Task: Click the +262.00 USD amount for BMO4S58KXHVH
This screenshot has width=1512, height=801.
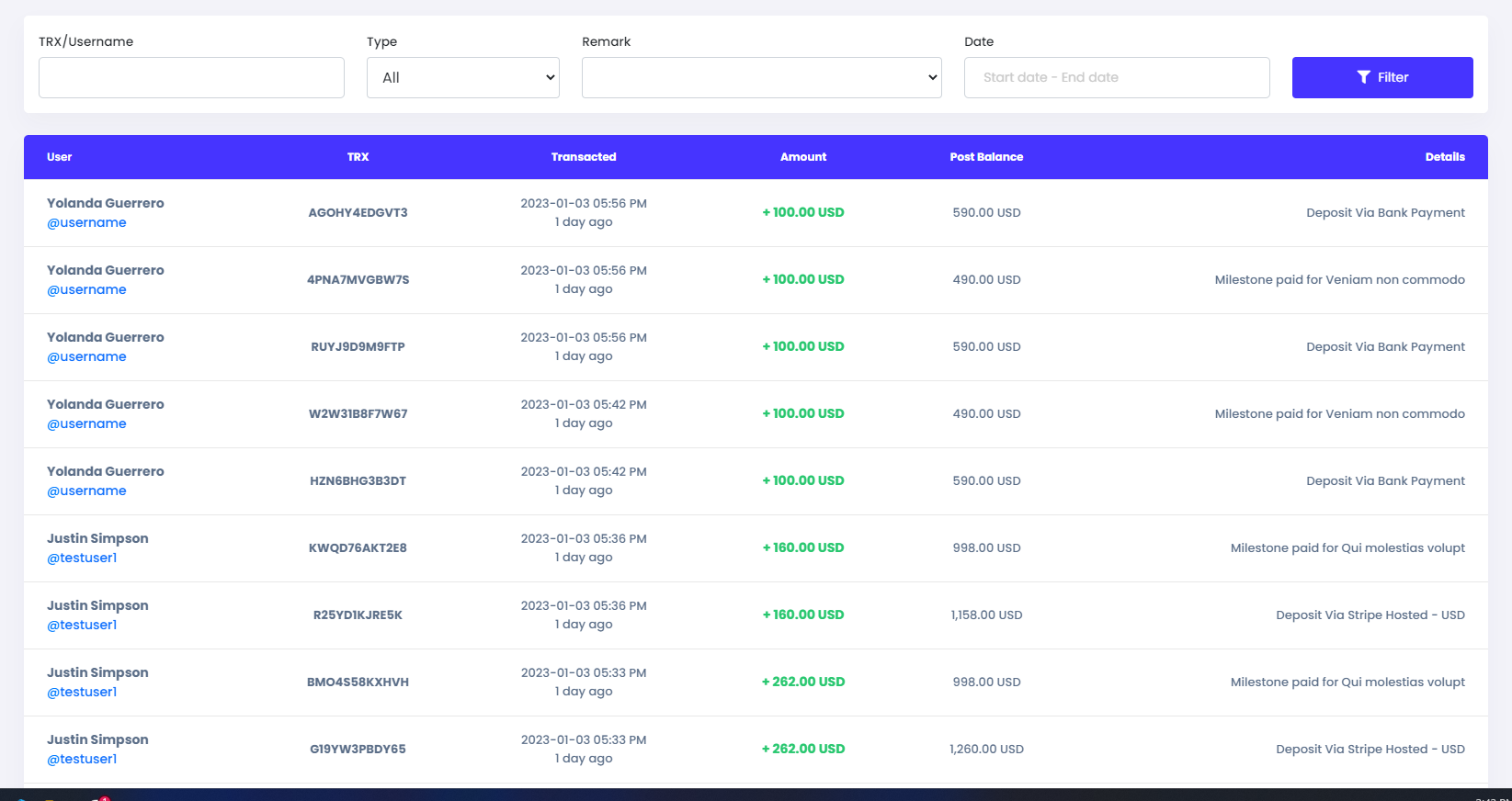Action: 802,683
